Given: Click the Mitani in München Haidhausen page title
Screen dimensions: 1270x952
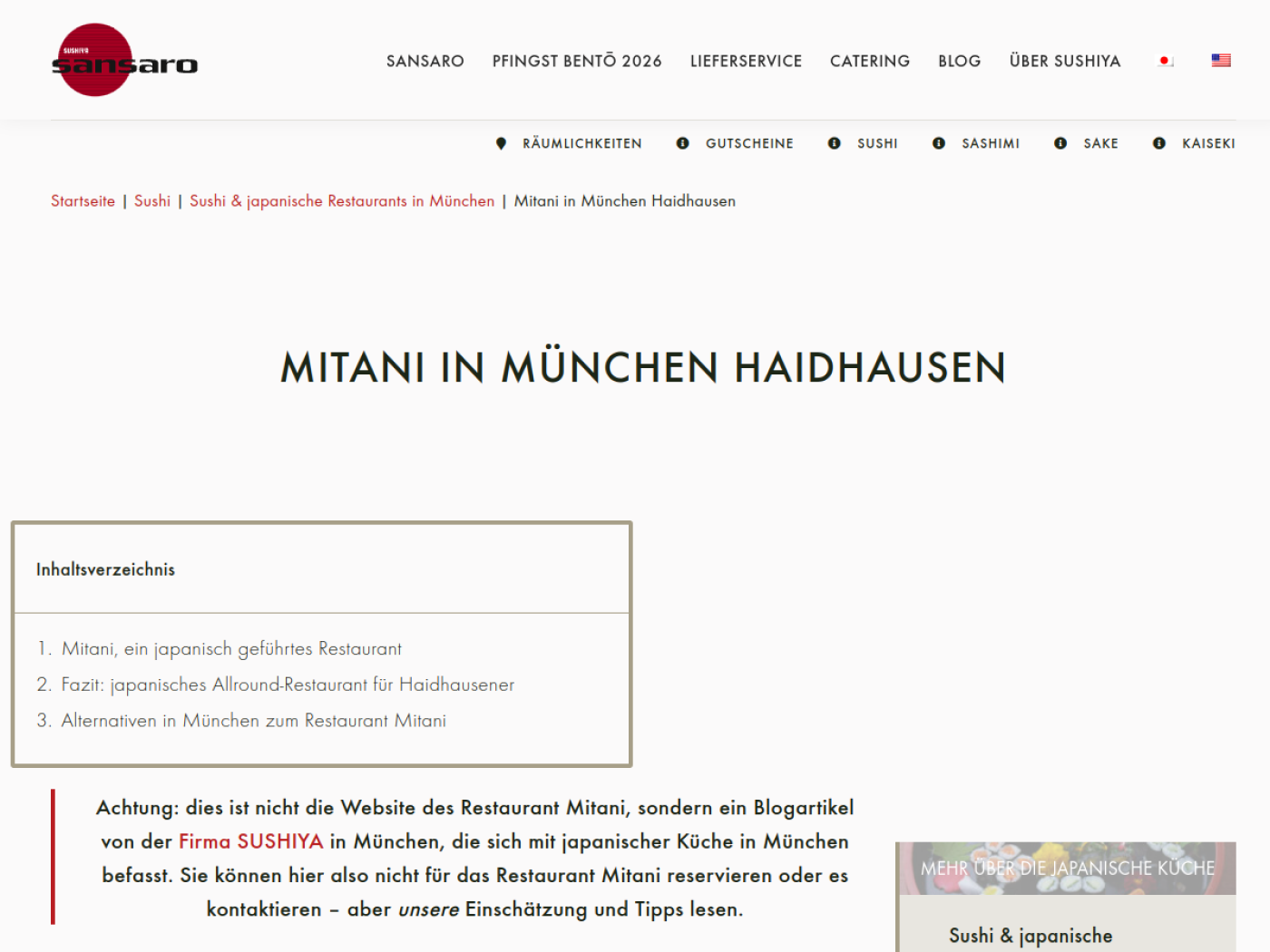Looking at the screenshot, I should (643, 367).
